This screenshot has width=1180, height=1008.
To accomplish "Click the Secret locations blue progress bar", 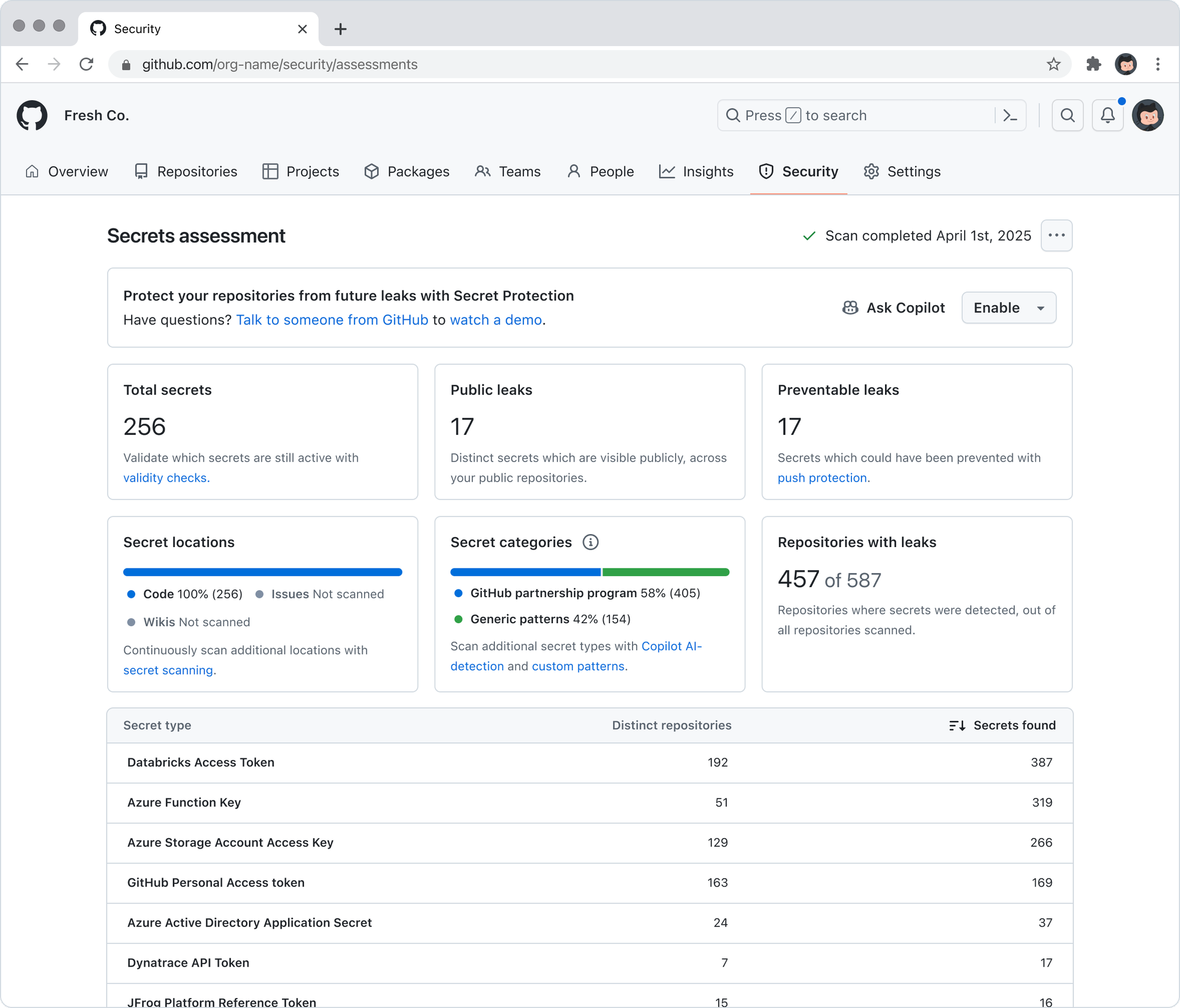I will click(263, 572).
